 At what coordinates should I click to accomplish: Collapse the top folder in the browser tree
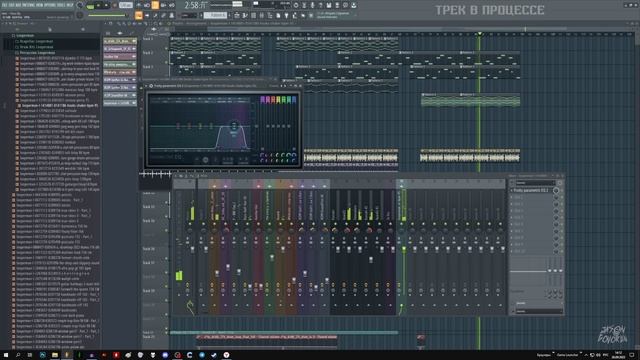coord(25,36)
